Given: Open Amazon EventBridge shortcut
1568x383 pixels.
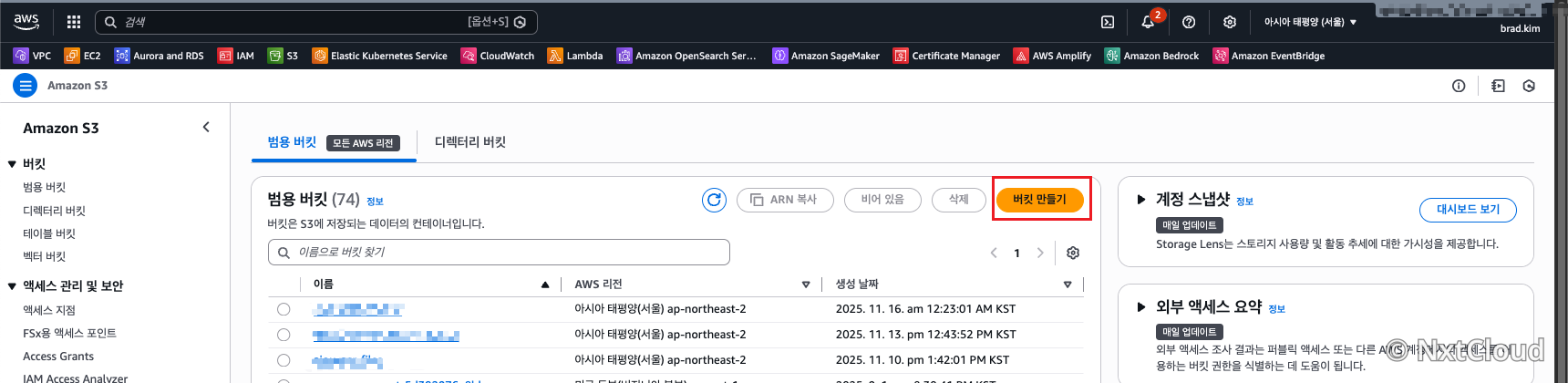Looking at the screenshot, I should [1268, 56].
